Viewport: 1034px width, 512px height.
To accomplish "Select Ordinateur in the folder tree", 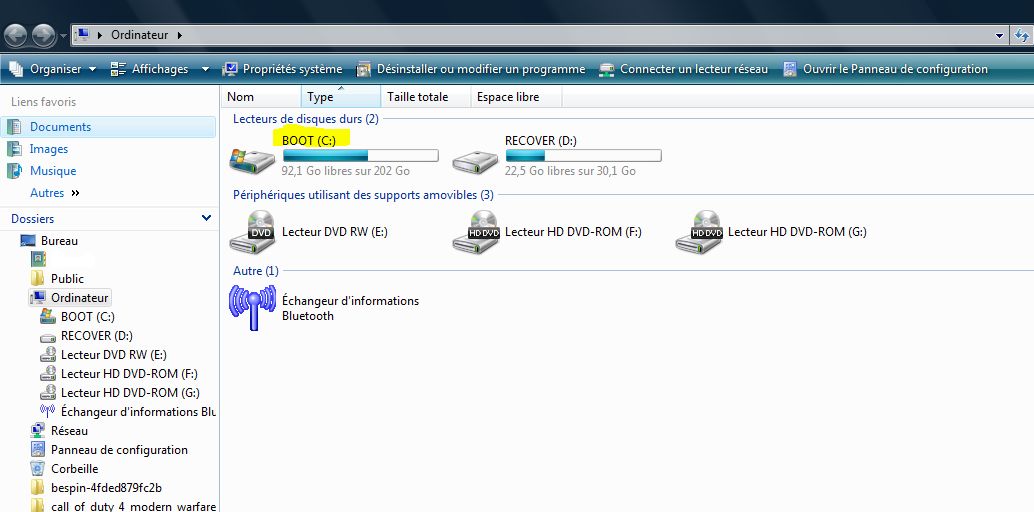I will coord(80,298).
